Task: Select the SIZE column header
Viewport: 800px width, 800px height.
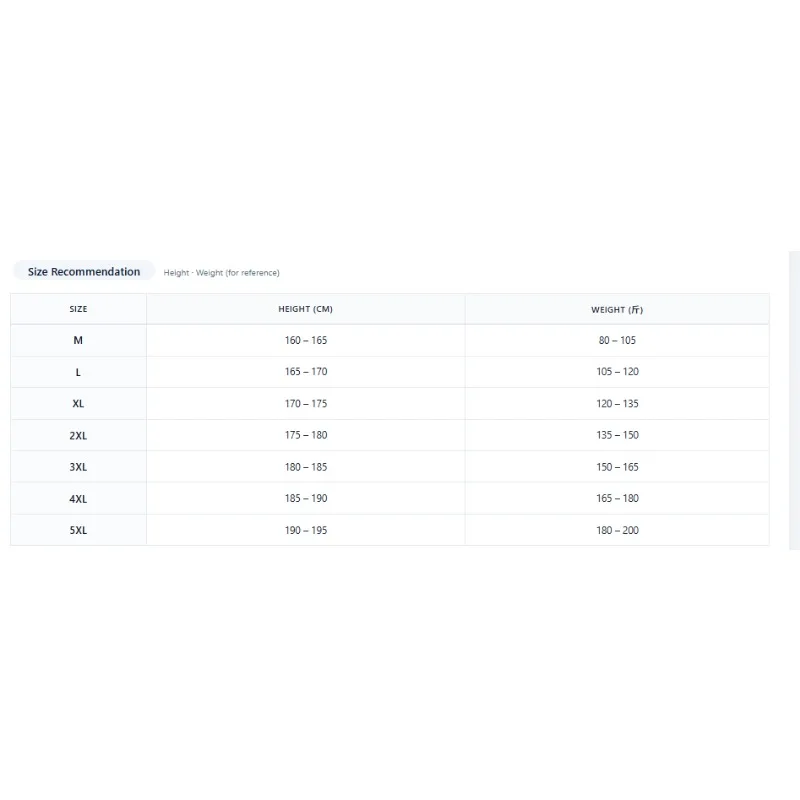Action: pyautogui.click(x=78, y=309)
